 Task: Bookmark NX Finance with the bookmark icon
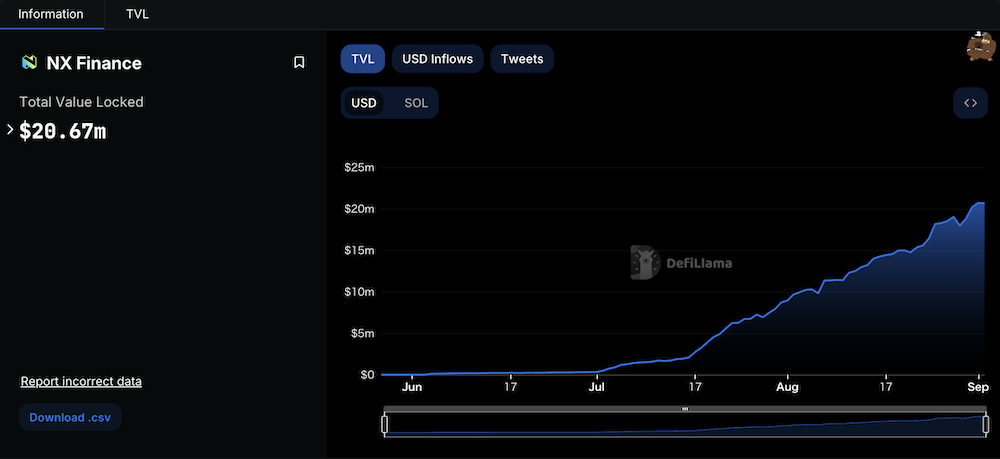[298, 63]
